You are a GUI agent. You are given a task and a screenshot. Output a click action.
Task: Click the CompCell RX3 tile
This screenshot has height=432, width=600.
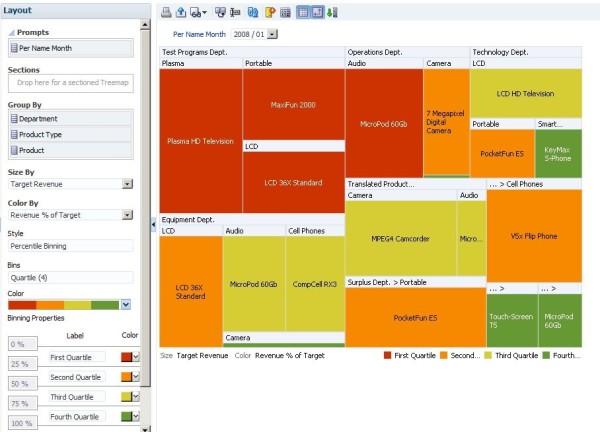click(315, 284)
